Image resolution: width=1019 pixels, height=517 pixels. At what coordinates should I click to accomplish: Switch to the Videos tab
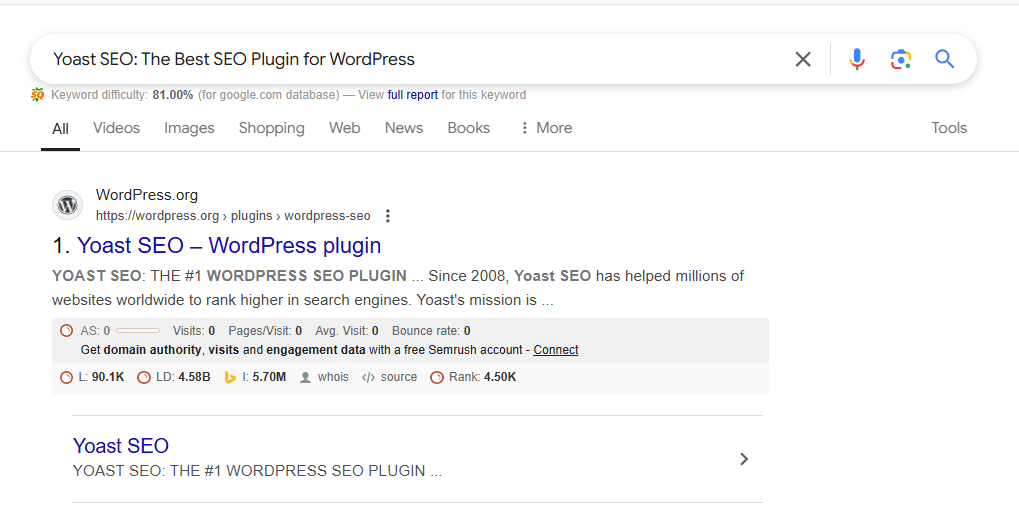click(116, 128)
